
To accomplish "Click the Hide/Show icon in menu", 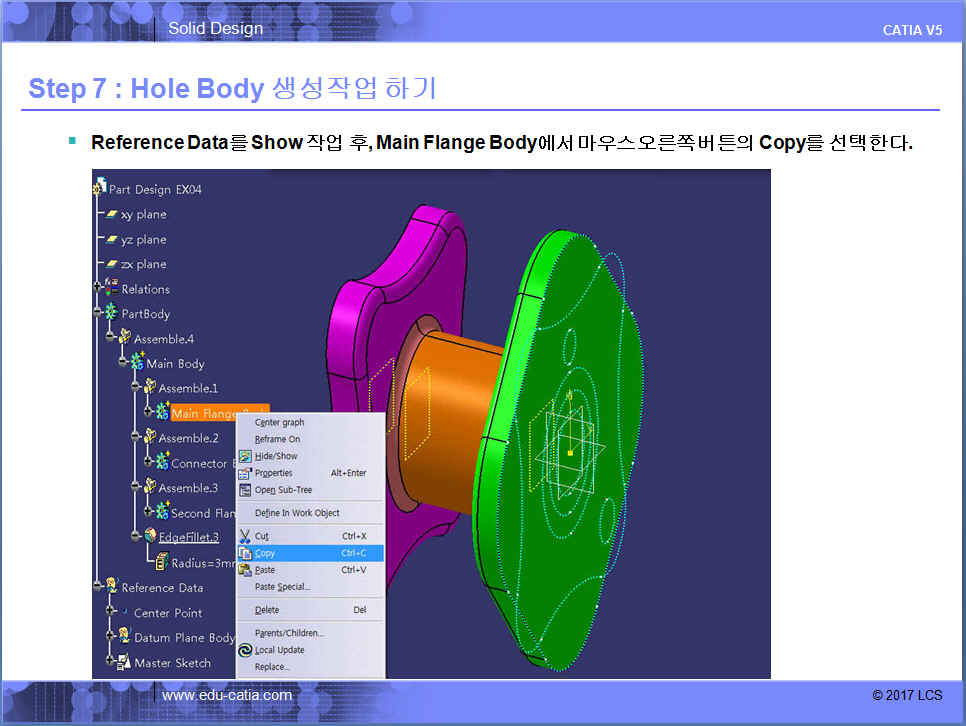I will pyautogui.click(x=245, y=456).
